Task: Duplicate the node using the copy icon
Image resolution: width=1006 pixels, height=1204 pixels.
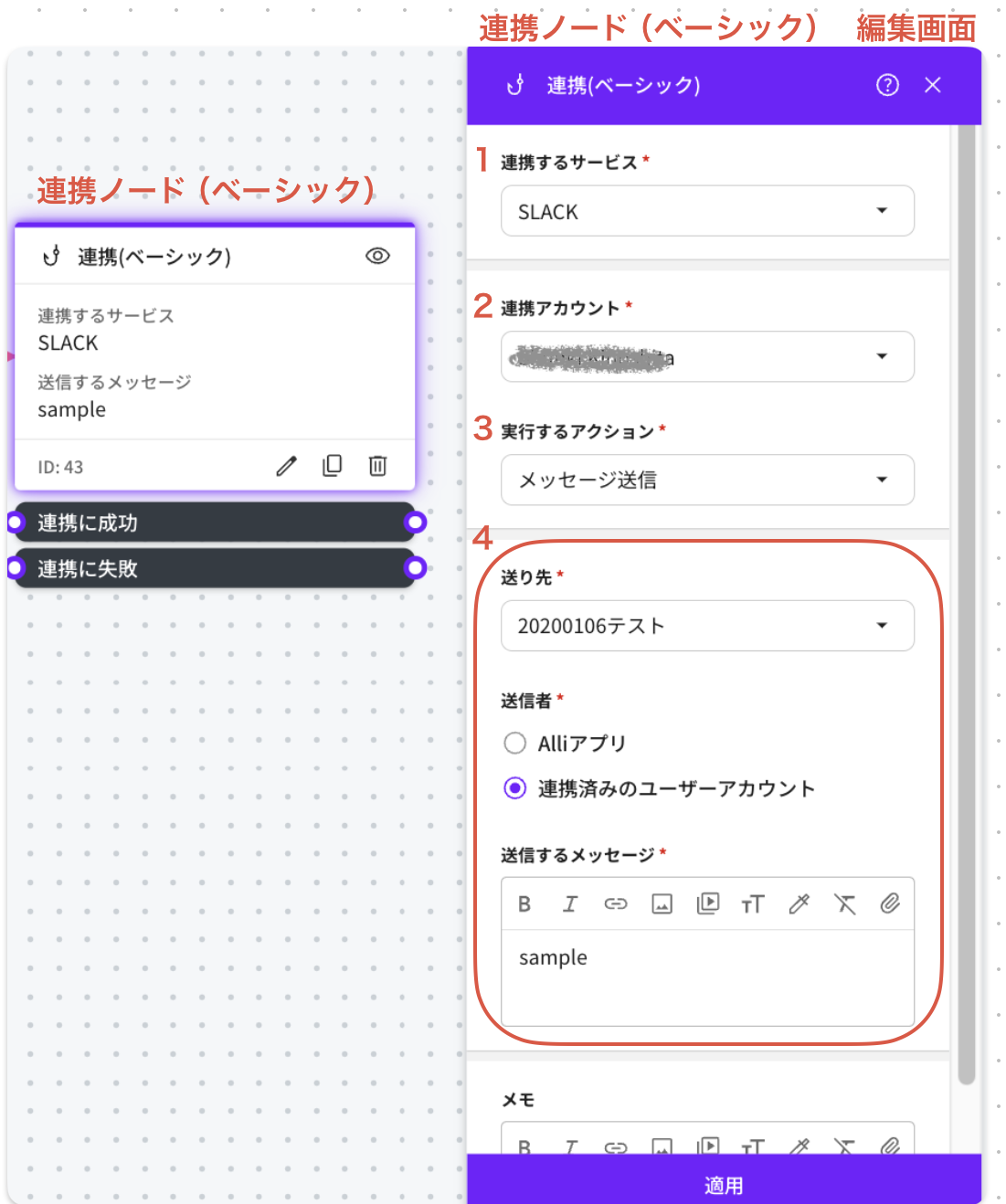Action: pos(332,466)
